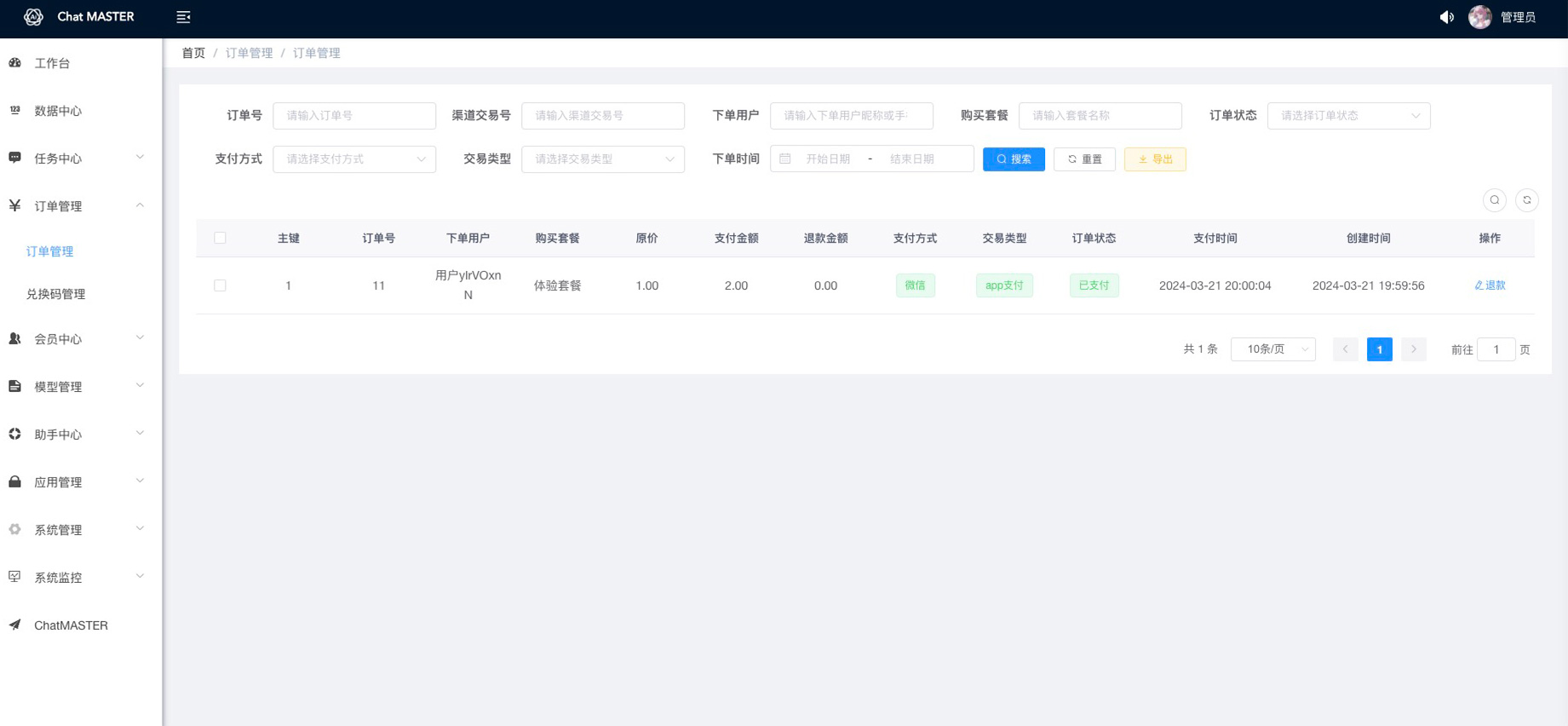Click the 结束日期 date field
Screen dimensions: 1568x726
click(x=912, y=159)
